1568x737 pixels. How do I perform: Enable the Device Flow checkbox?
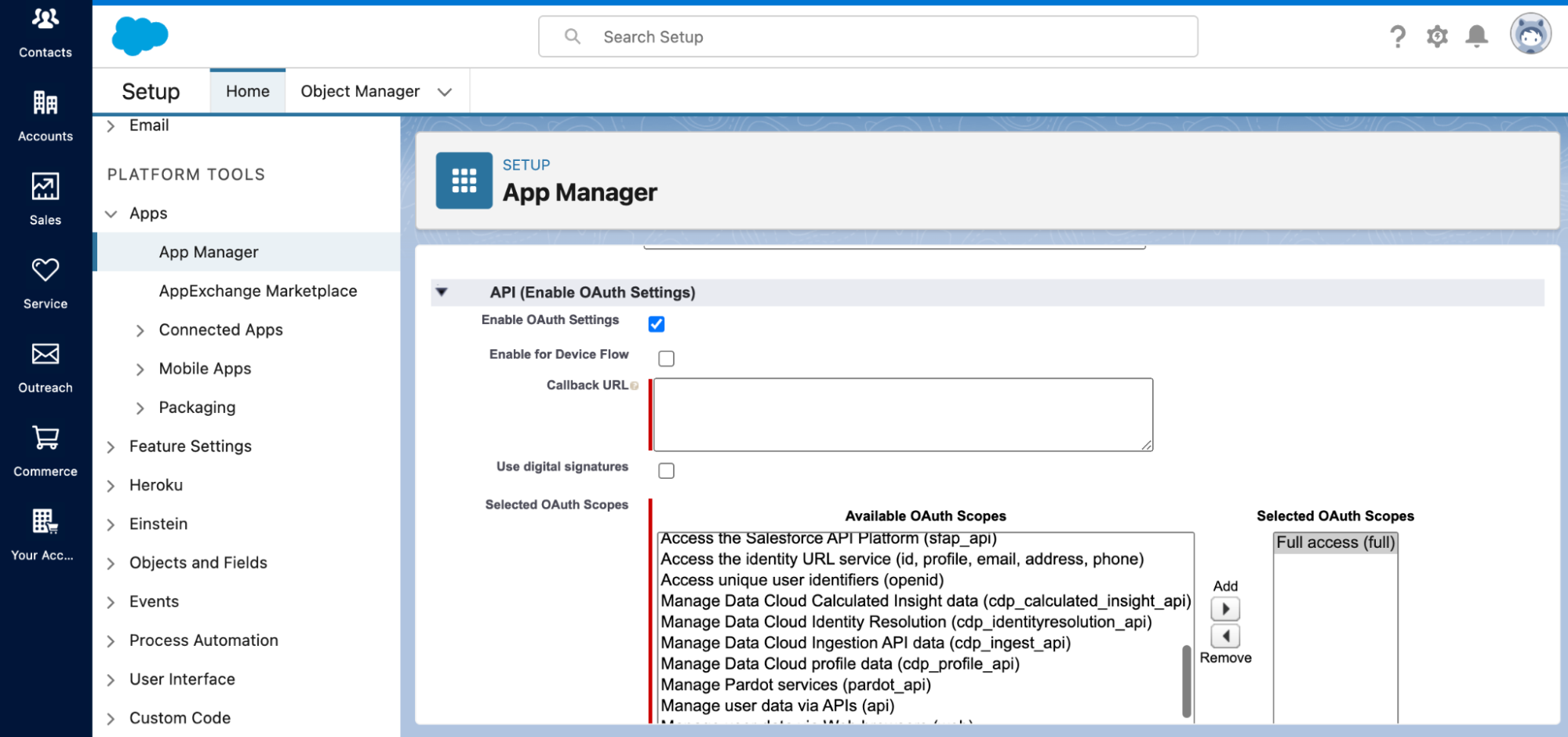(666, 358)
